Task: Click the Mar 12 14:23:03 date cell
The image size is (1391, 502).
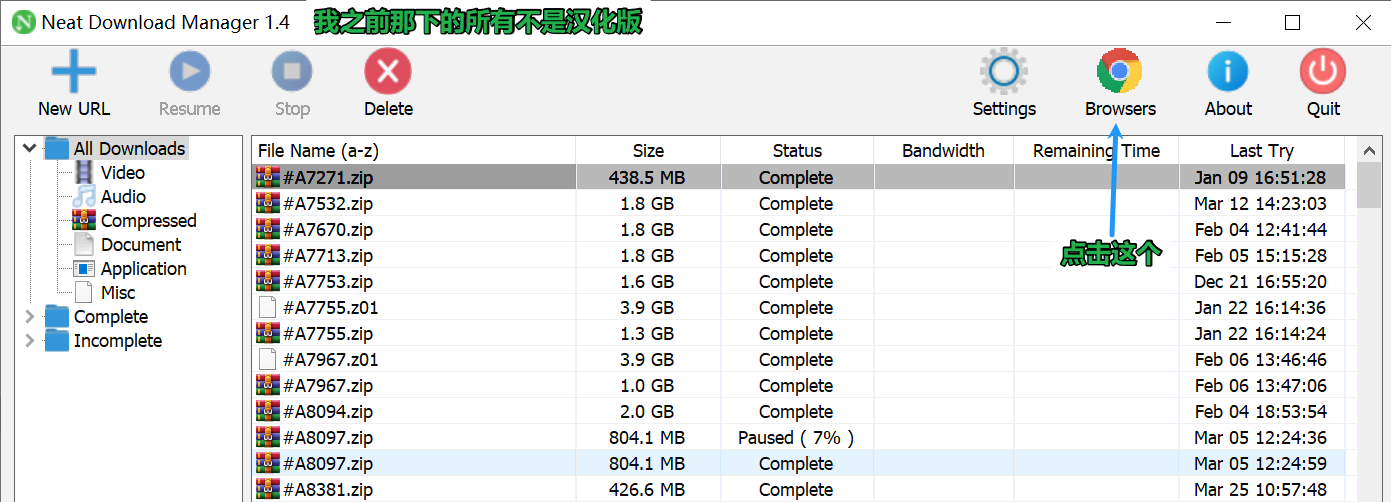Action: click(1261, 204)
